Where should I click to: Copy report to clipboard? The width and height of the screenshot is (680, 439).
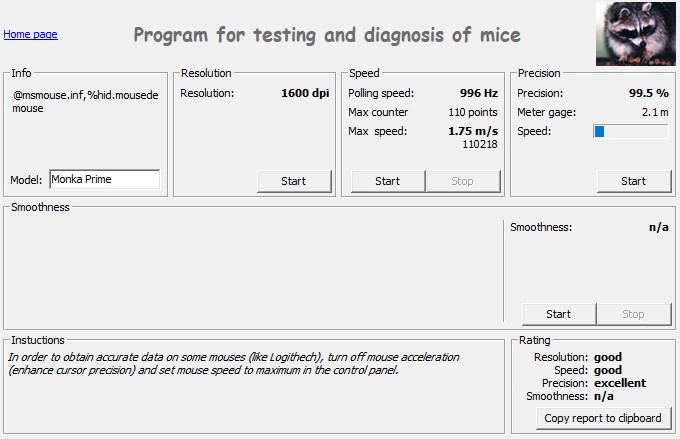[603, 418]
